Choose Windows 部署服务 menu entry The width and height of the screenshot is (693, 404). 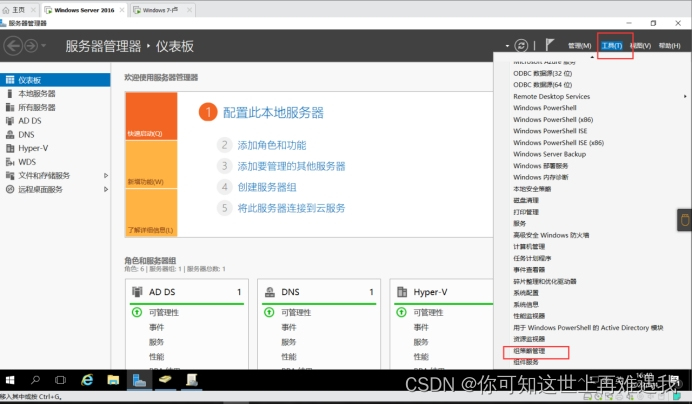point(541,166)
